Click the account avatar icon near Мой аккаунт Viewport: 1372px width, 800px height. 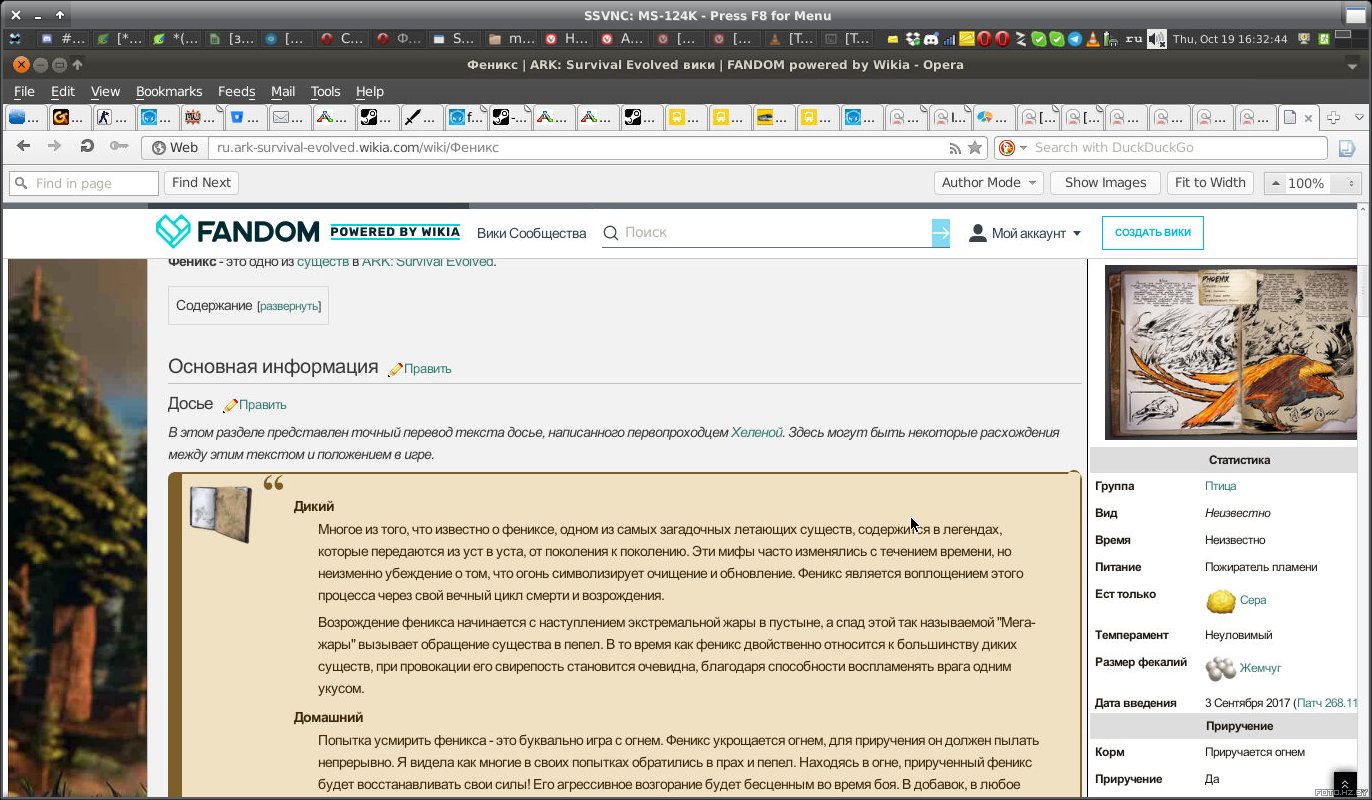pos(978,233)
